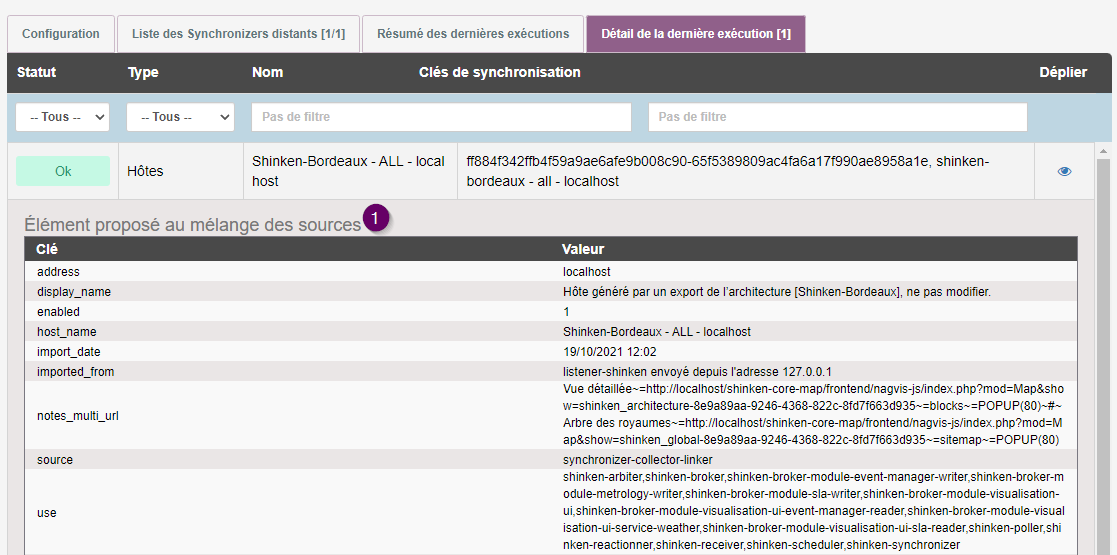Open the Statut filter dropdown
1117x555 pixels.
coord(62,117)
